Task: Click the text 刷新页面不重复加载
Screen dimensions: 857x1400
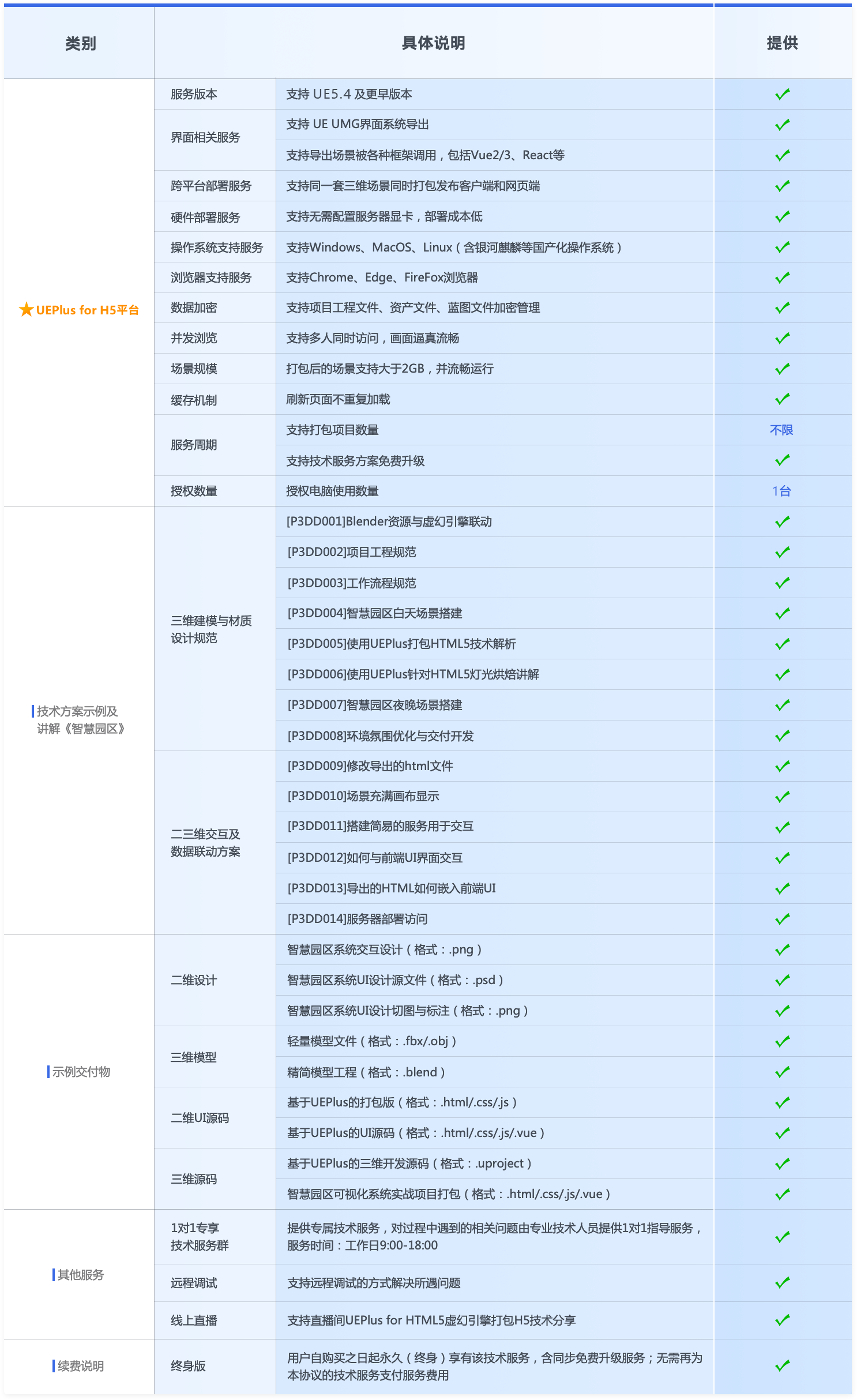Action: point(338,399)
